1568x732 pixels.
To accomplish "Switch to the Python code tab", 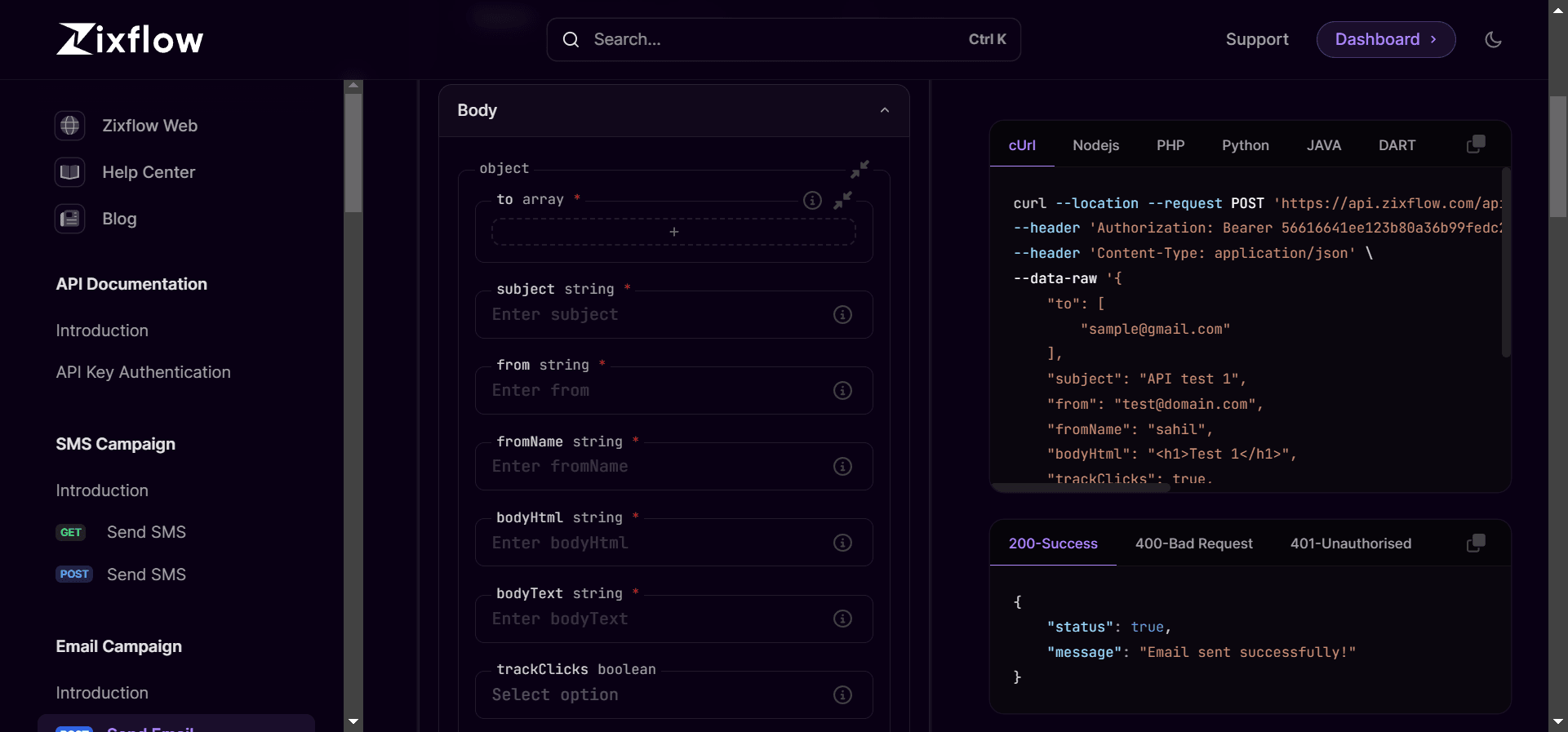I will [1245, 145].
